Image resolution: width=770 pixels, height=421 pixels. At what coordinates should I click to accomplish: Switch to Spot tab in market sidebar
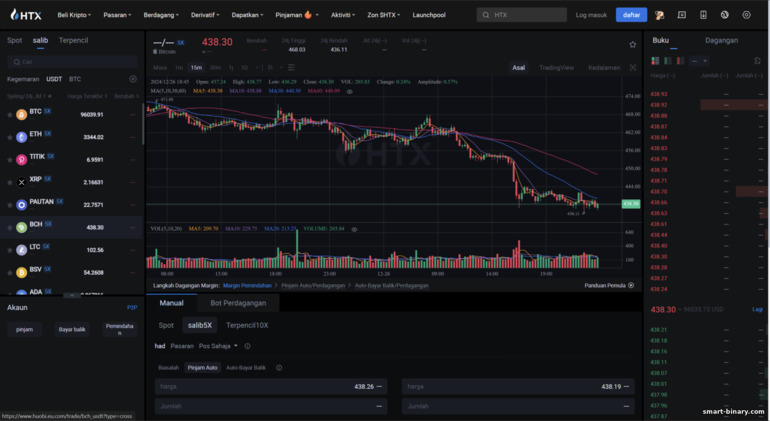click(14, 40)
